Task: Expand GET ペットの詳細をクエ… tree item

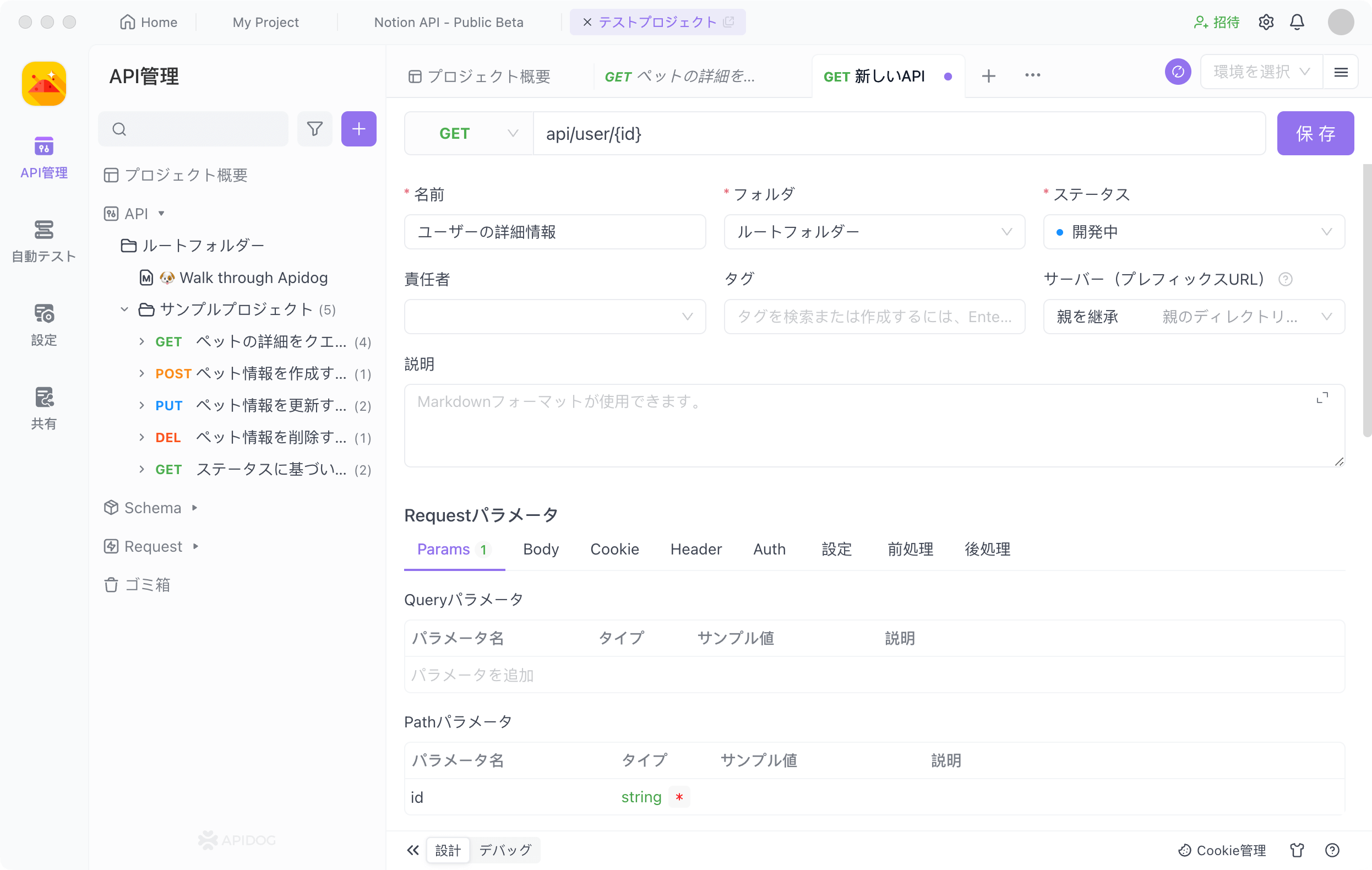Action: (x=141, y=341)
